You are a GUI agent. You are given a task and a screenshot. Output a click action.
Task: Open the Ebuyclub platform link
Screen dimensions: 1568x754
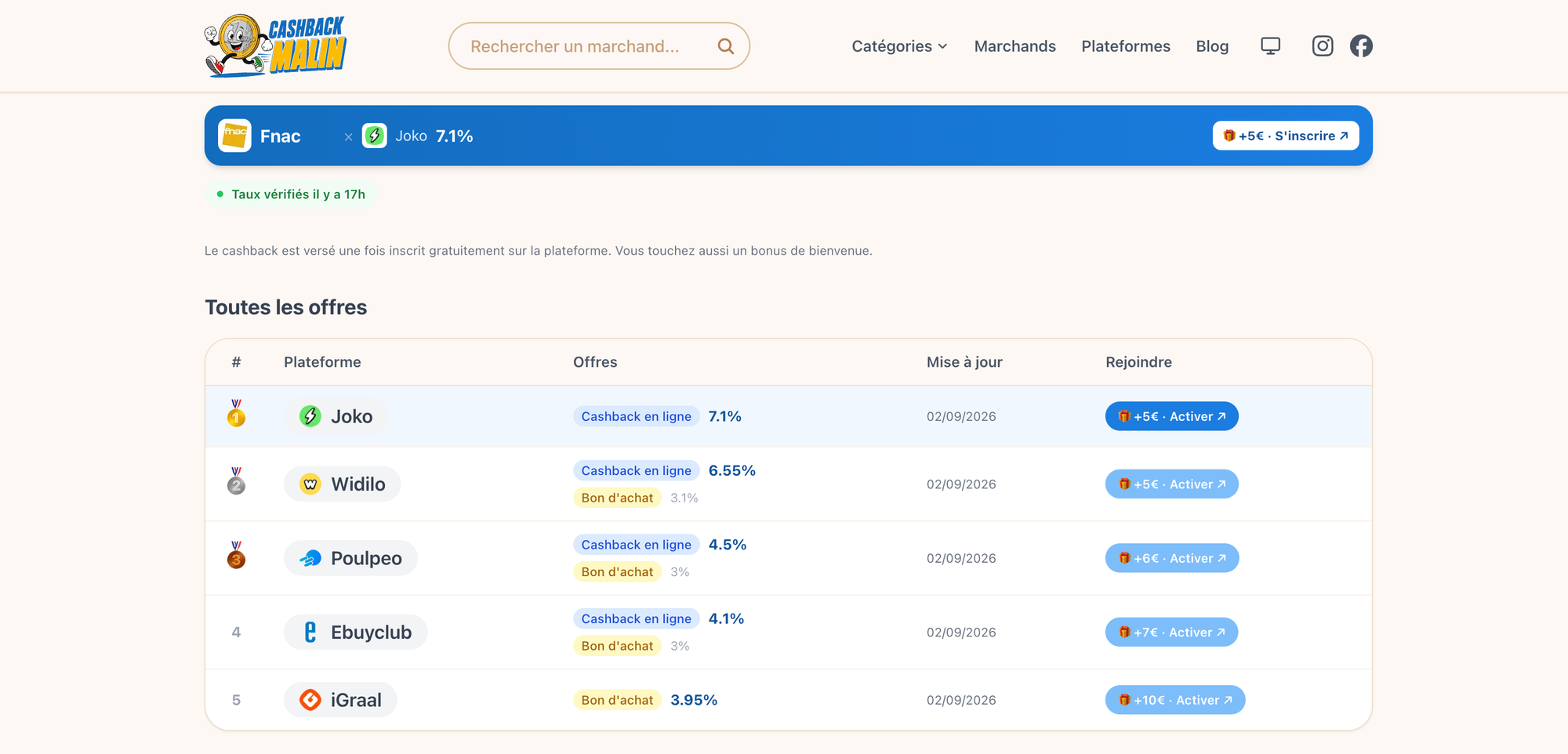click(355, 633)
